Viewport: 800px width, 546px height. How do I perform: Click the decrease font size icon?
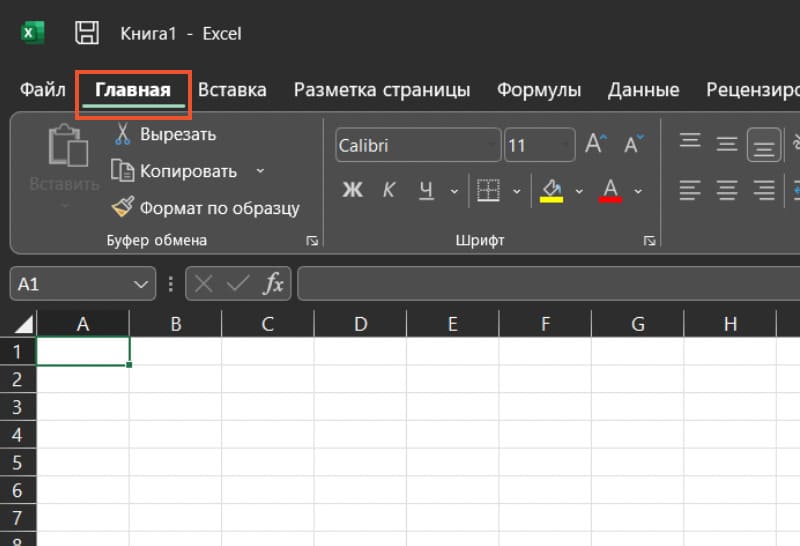click(633, 145)
